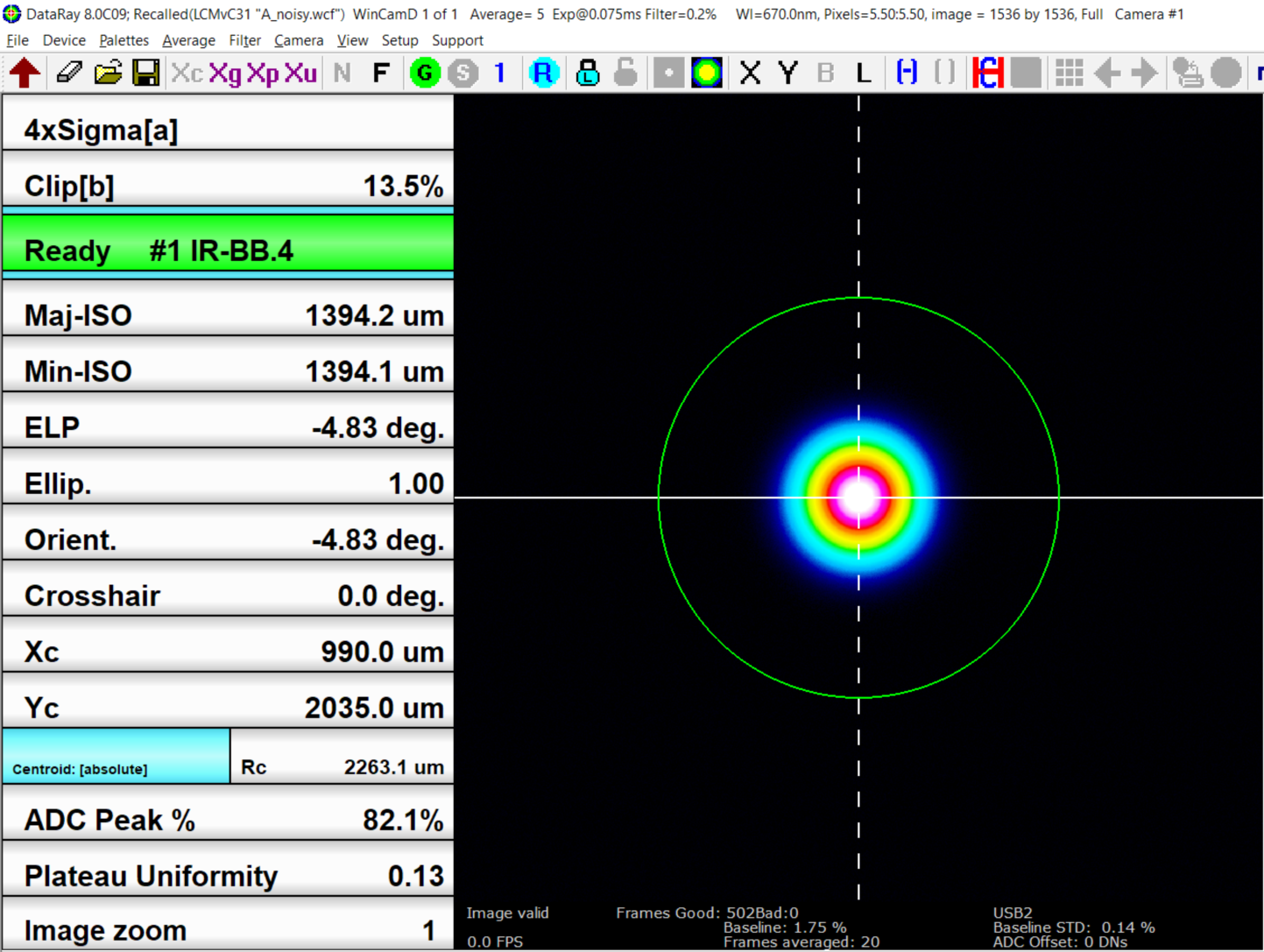Viewport: 1264px width, 952px height.
Task: Click the gray square dot view icon
Action: tap(668, 73)
